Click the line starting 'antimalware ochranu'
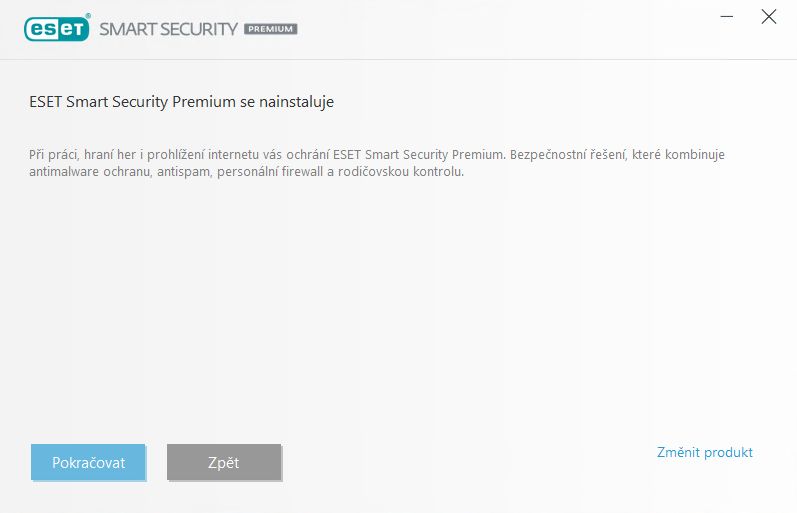Screen dimensions: 797x513 [x=247, y=172]
